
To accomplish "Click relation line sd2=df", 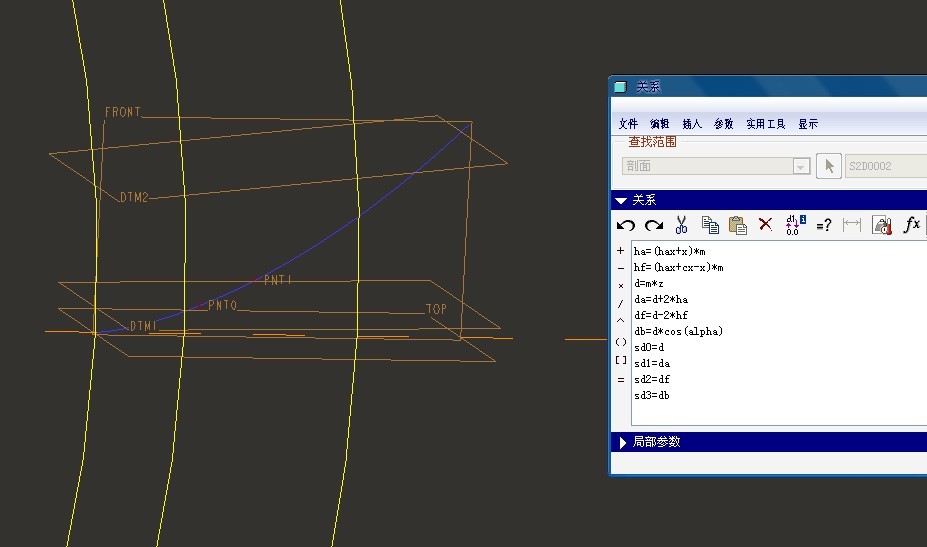I will click(652, 380).
